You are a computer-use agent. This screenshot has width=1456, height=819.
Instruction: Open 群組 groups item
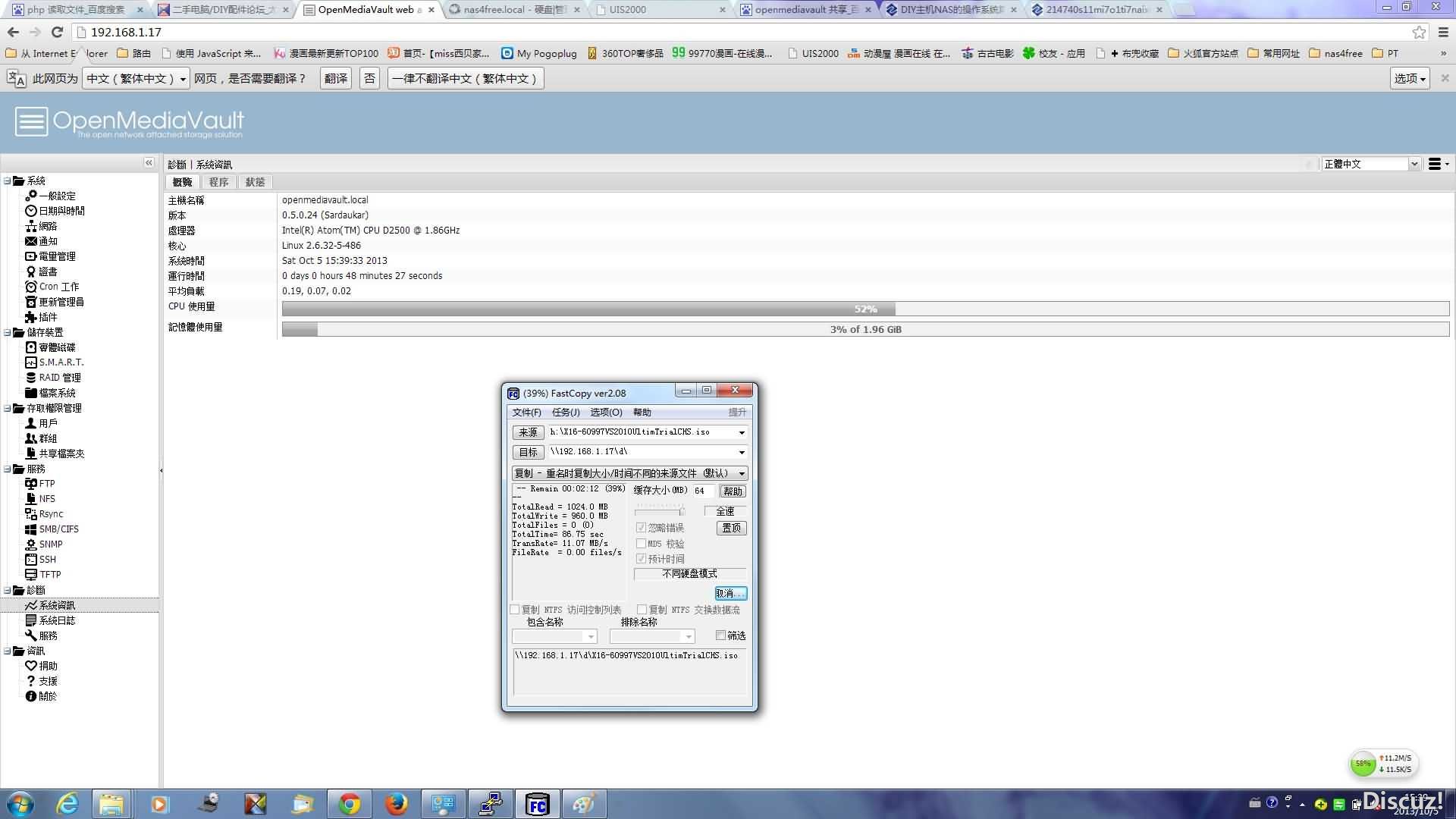41,438
